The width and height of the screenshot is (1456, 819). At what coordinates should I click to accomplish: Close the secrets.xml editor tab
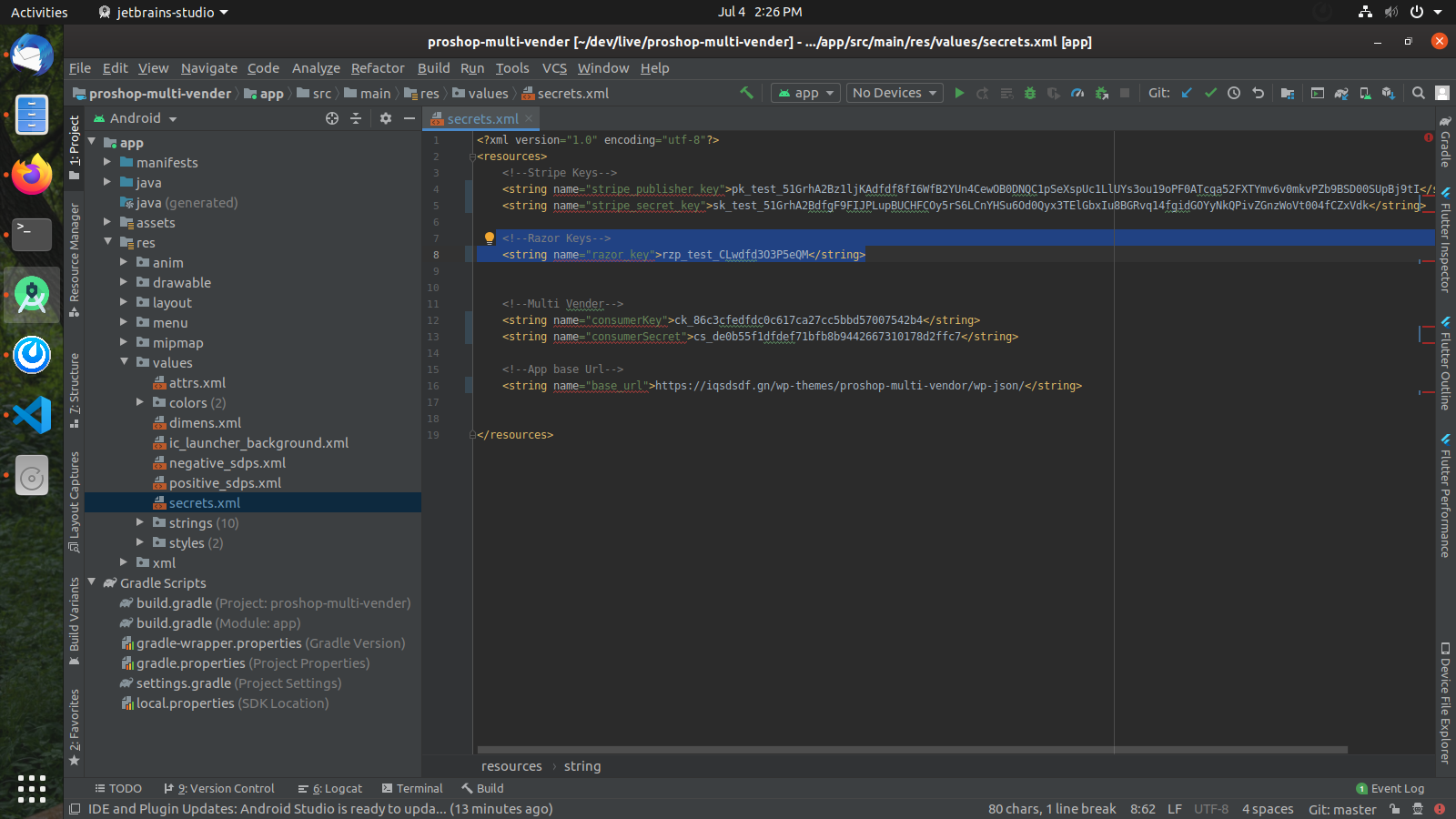[x=529, y=118]
